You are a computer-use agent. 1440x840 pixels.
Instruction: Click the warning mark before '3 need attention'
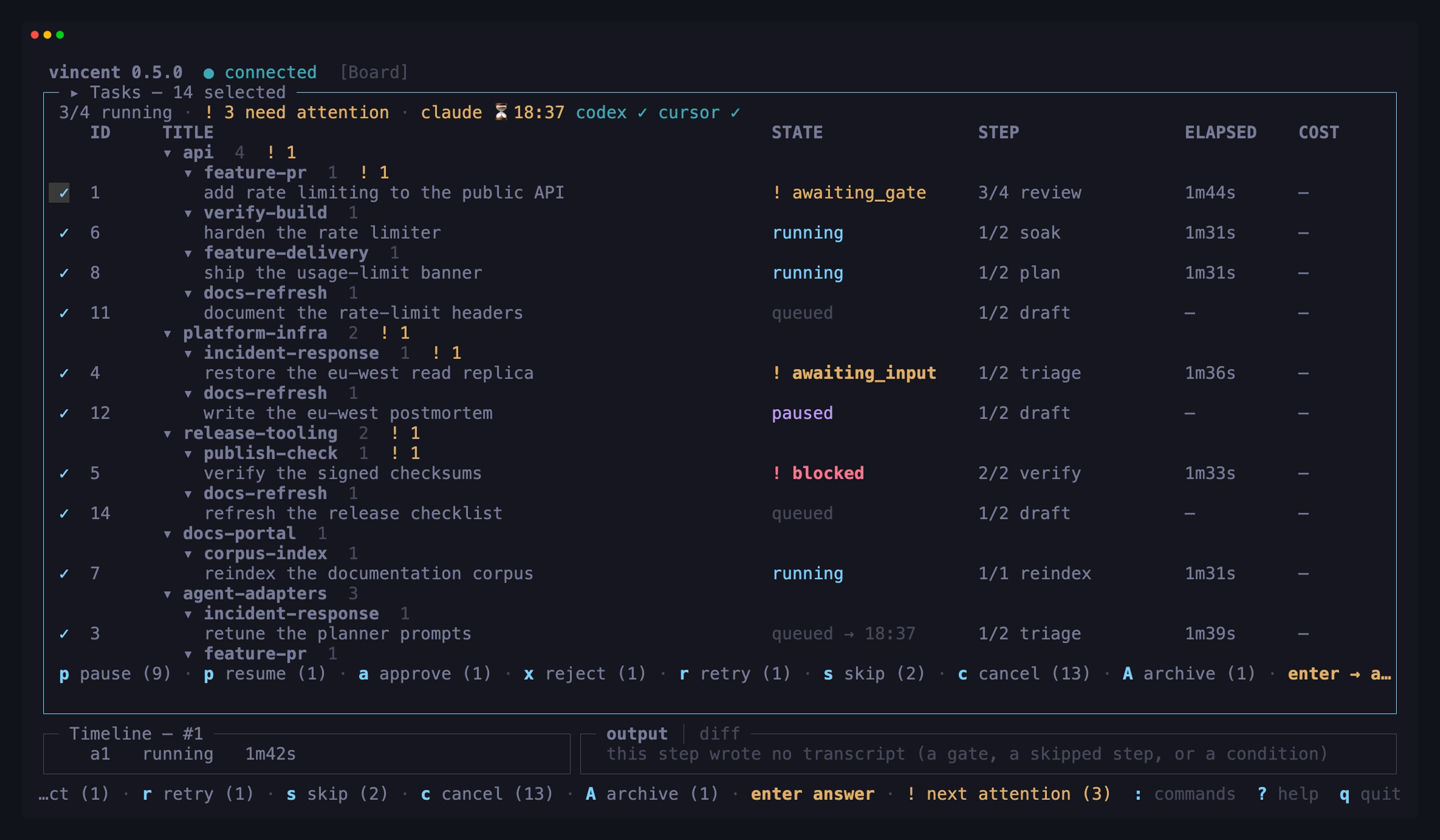(x=208, y=113)
